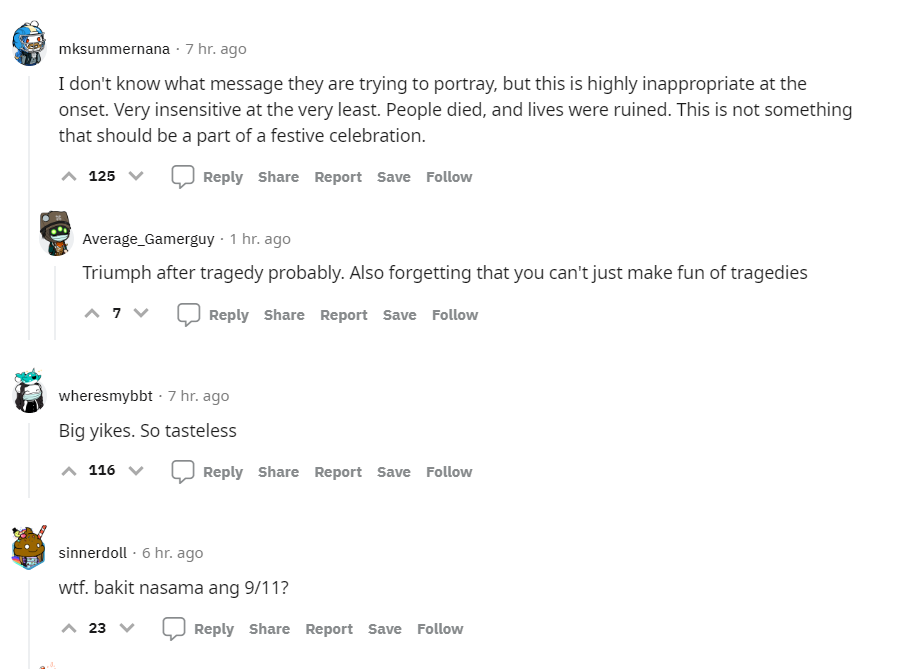Upvote Average_Gamerguy's reply
The height and width of the screenshot is (669, 921).
[x=92, y=314]
